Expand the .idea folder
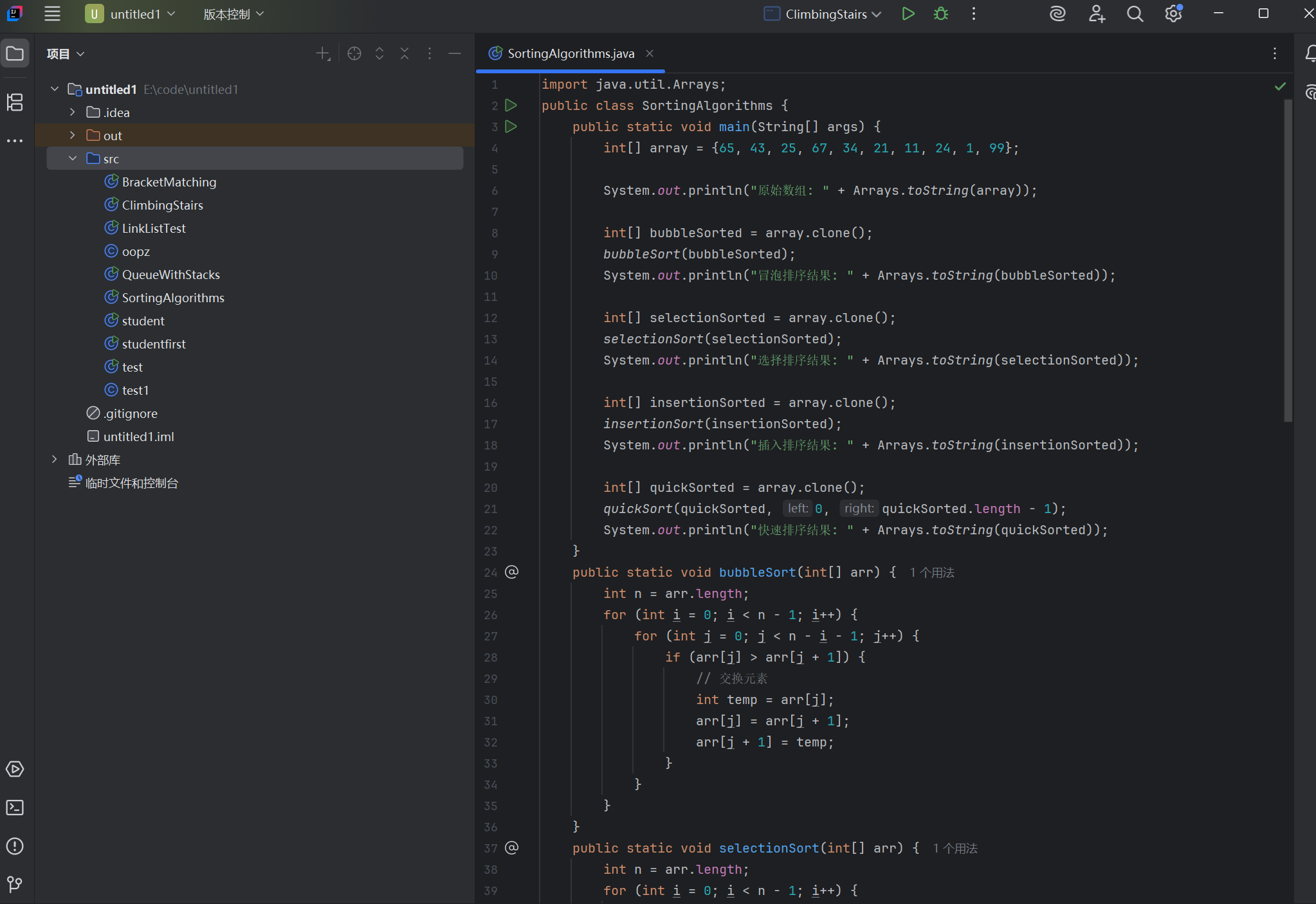 coord(73,112)
